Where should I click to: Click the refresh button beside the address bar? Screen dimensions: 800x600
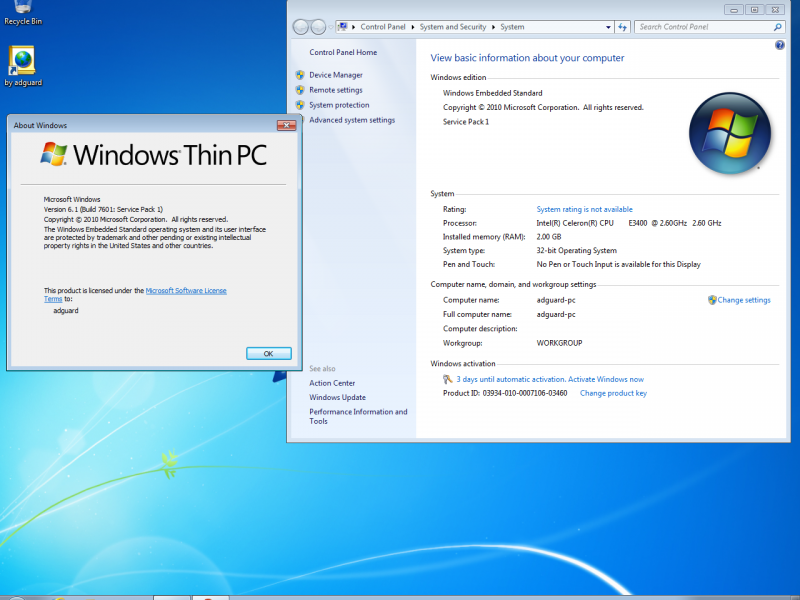(x=622, y=27)
